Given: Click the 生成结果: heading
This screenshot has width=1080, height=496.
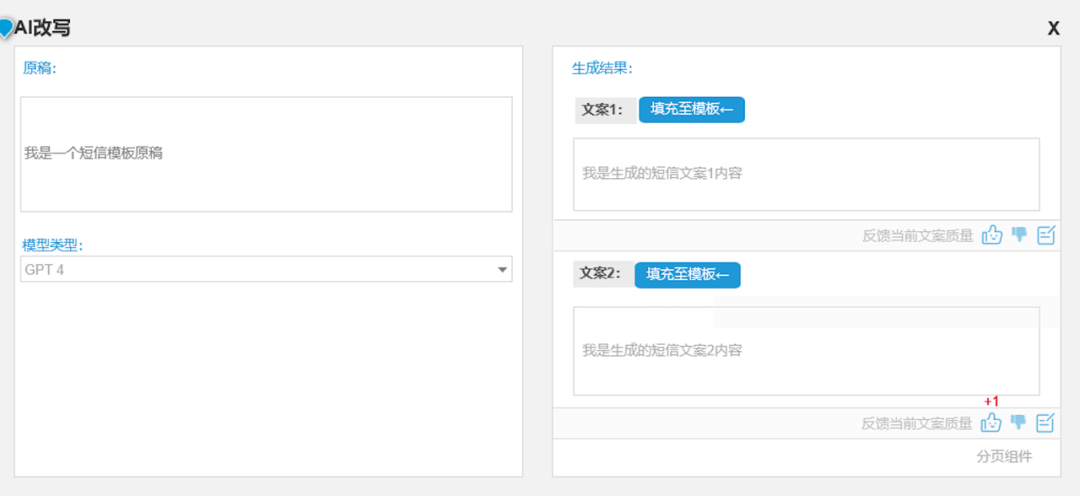Looking at the screenshot, I should pos(602,68).
